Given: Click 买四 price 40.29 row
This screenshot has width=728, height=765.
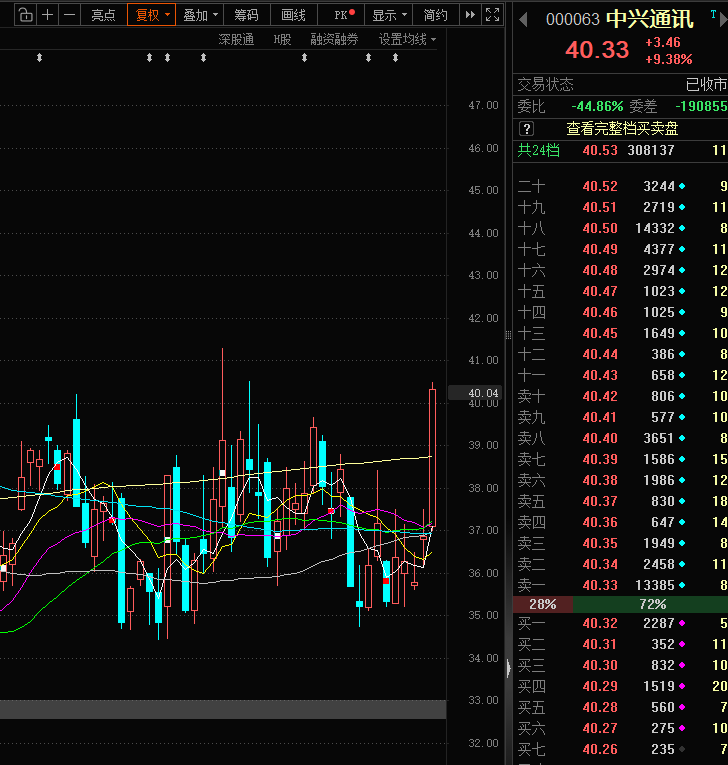Looking at the screenshot, I should tap(620, 686).
